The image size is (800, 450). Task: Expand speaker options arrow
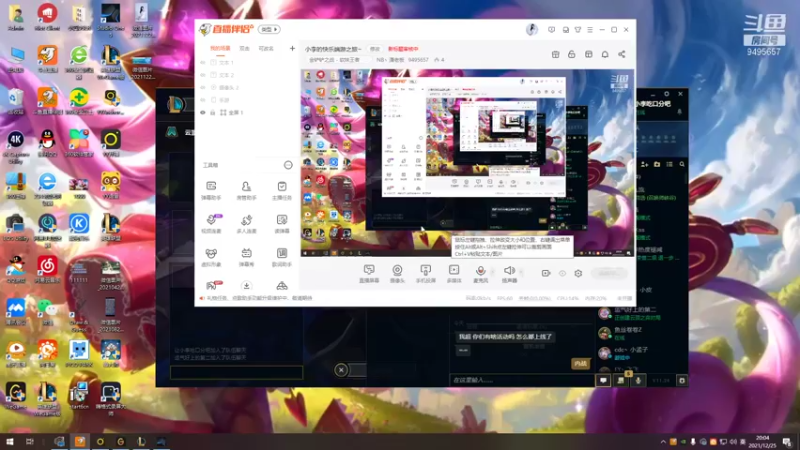pos(521,272)
